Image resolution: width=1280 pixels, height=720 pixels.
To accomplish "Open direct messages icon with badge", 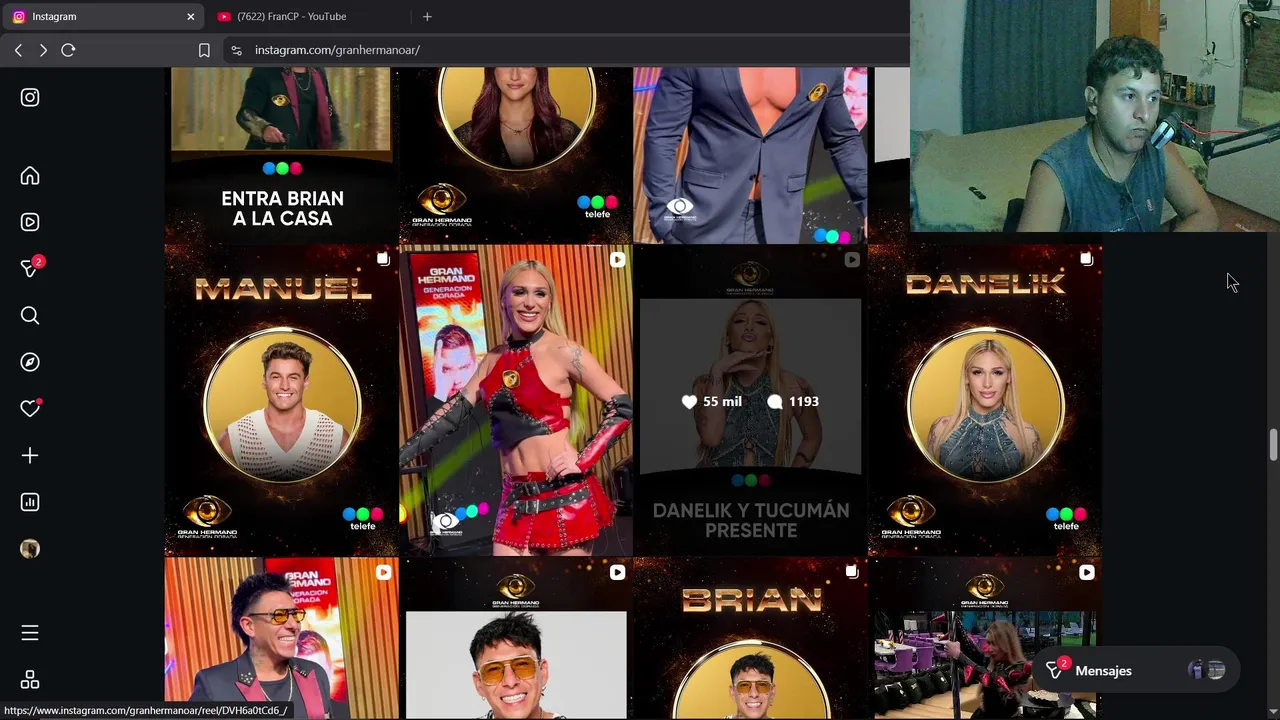I will point(31,267).
